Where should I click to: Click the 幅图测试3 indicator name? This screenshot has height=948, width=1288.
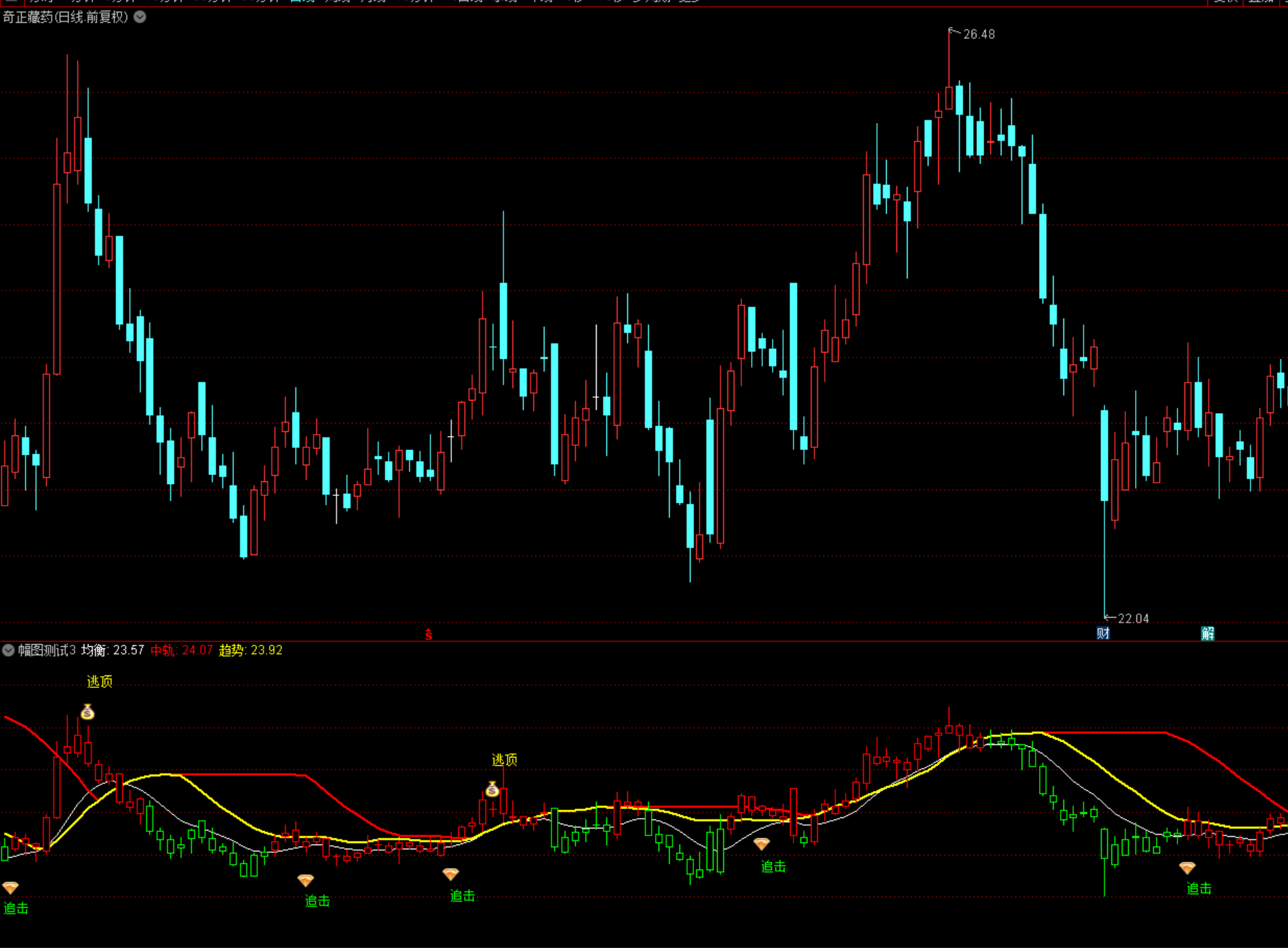[47, 650]
